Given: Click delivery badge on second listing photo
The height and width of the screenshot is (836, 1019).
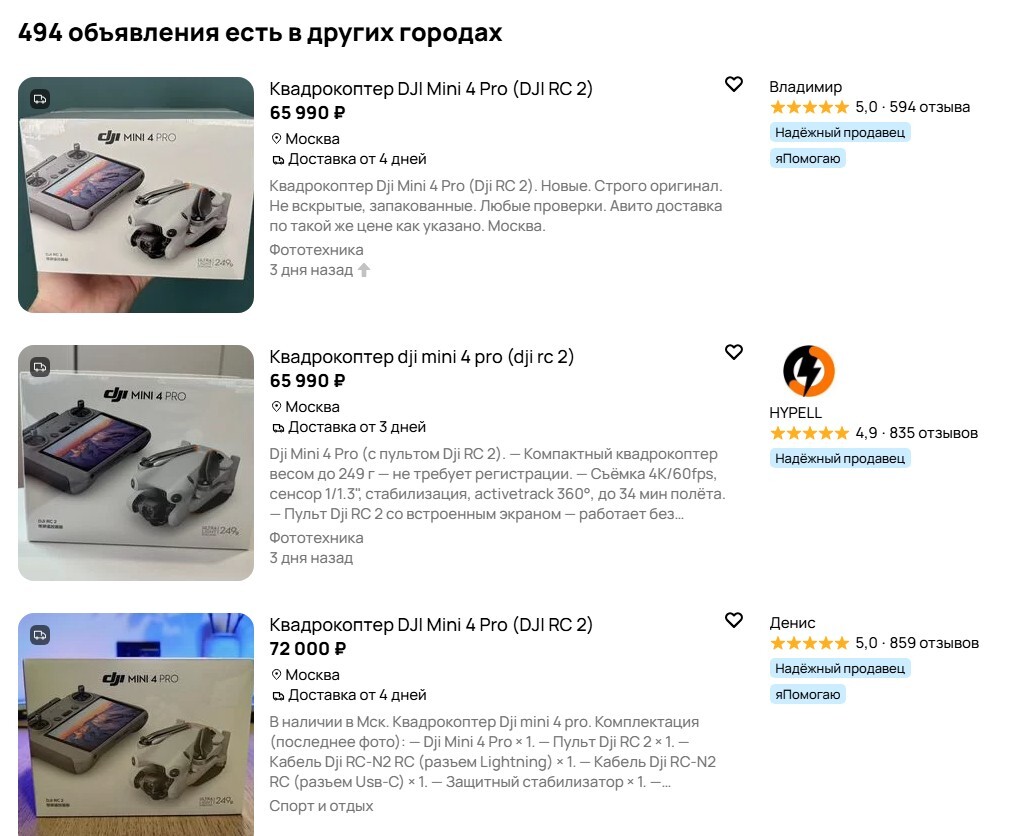Looking at the screenshot, I should [40, 367].
